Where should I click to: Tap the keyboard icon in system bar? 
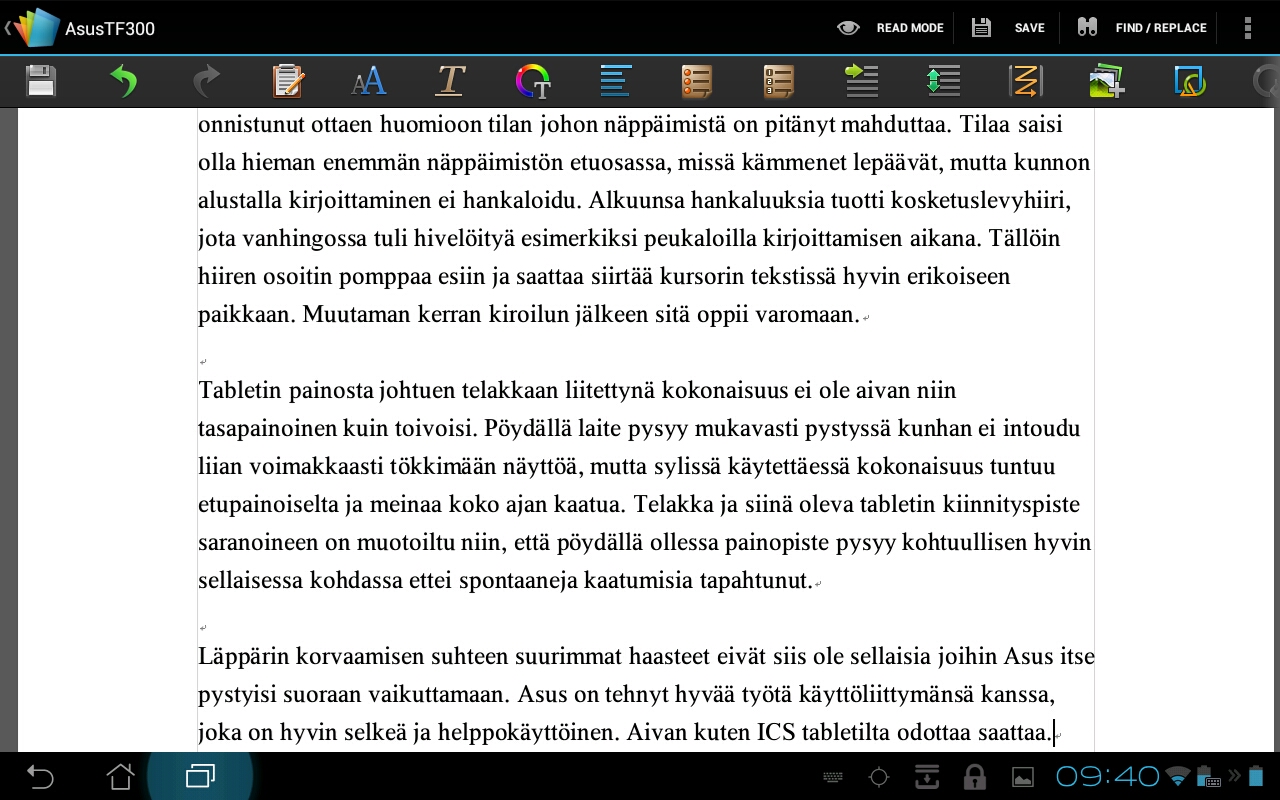tap(833, 777)
